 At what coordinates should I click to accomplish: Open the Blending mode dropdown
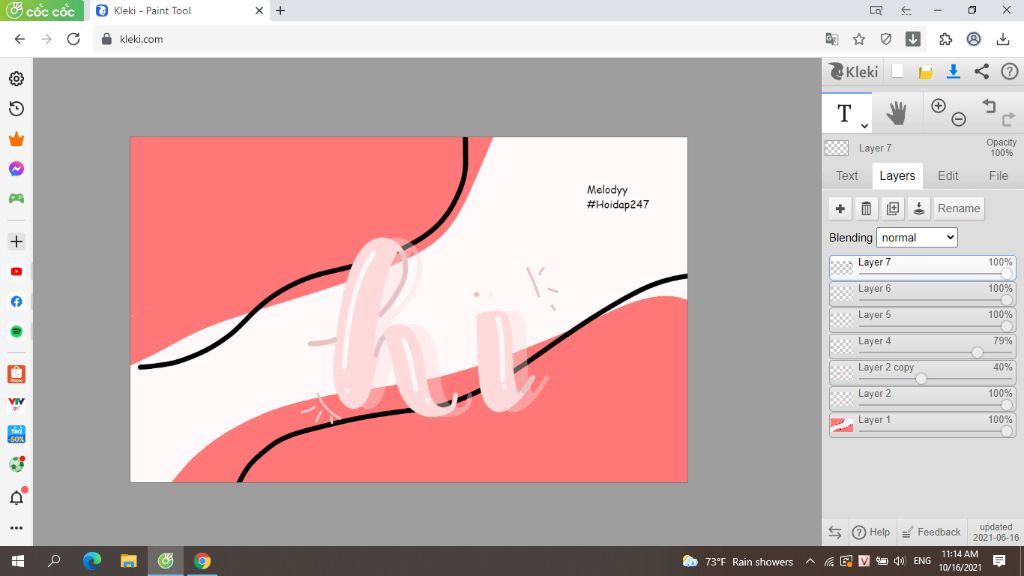pyautogui.click(x=917, y=238)
